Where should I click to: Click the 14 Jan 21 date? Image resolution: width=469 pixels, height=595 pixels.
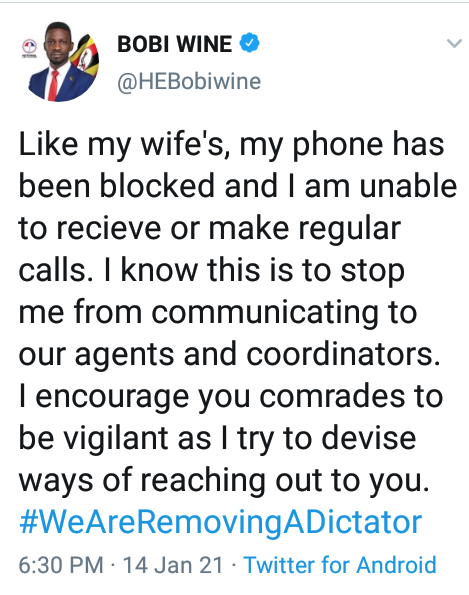click(173, 565)
